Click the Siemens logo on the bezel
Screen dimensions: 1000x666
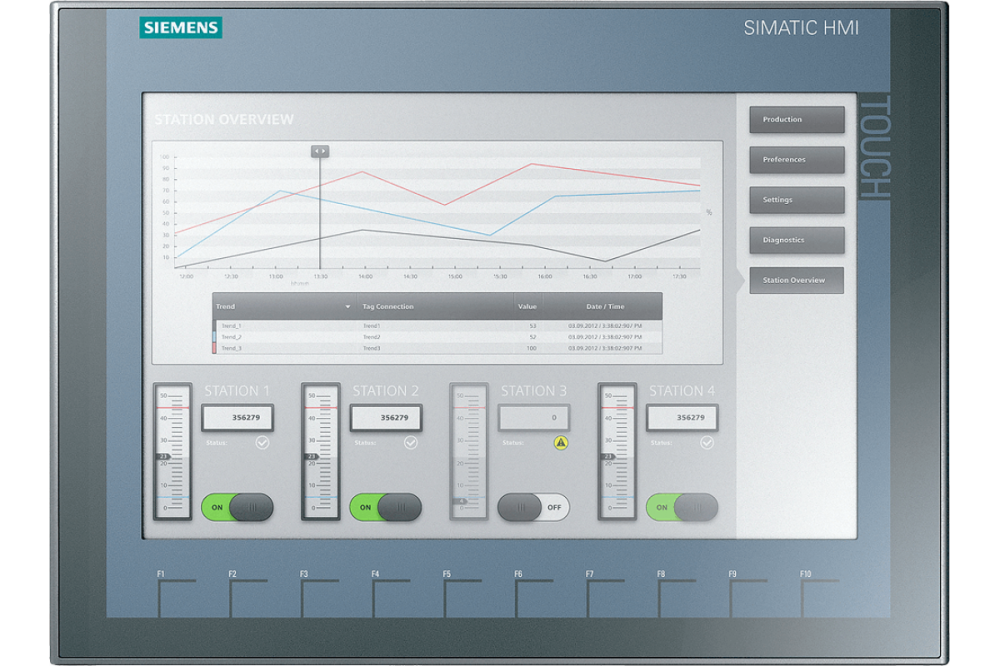pyautogui.click(x=181, y=28)
